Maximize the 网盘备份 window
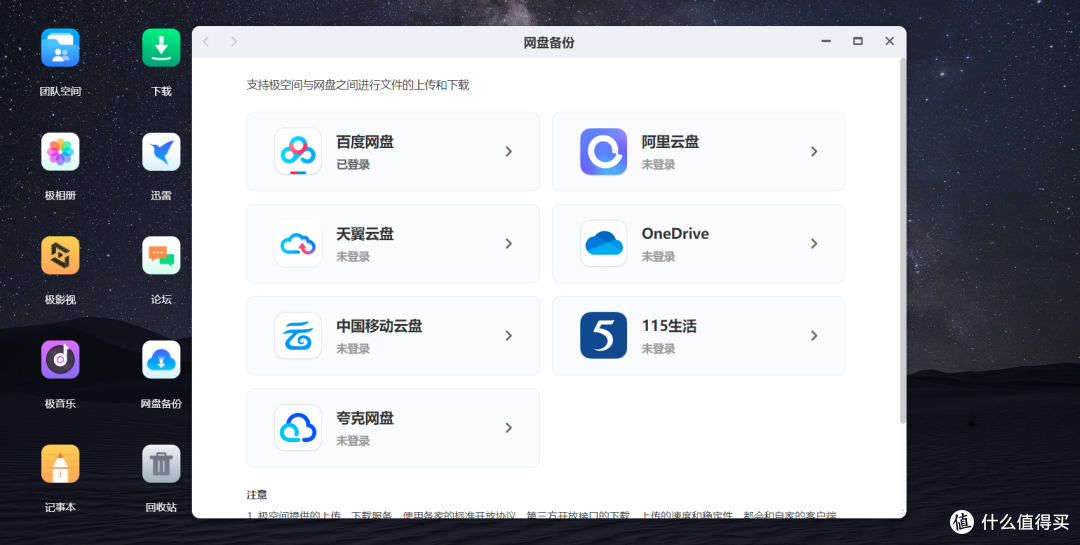The width and height of the screenshot is (1080, 545). tap(858, 41)
